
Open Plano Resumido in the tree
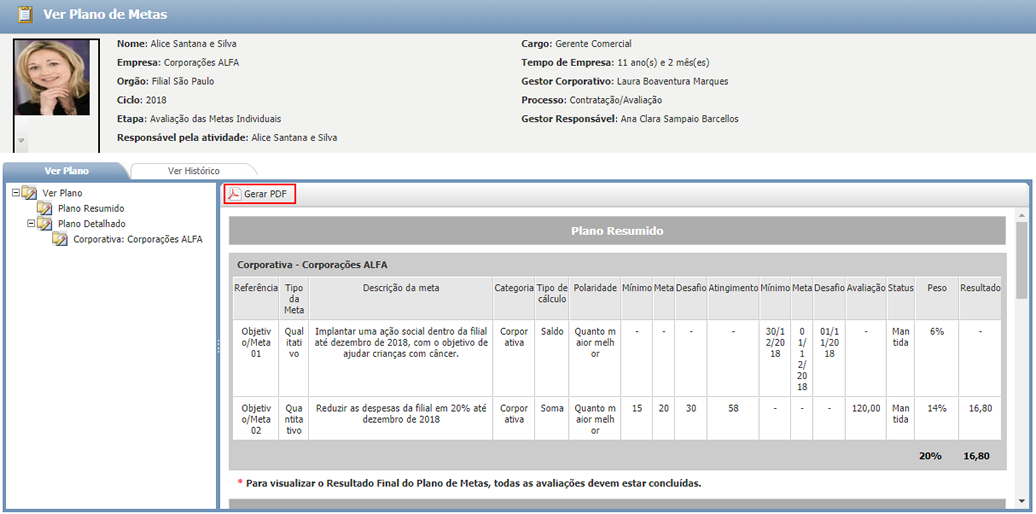coord(91,208)
